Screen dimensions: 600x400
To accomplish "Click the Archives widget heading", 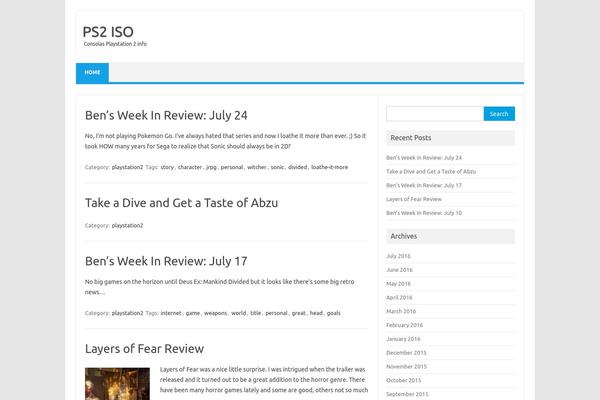I will [x=404, y=236].
